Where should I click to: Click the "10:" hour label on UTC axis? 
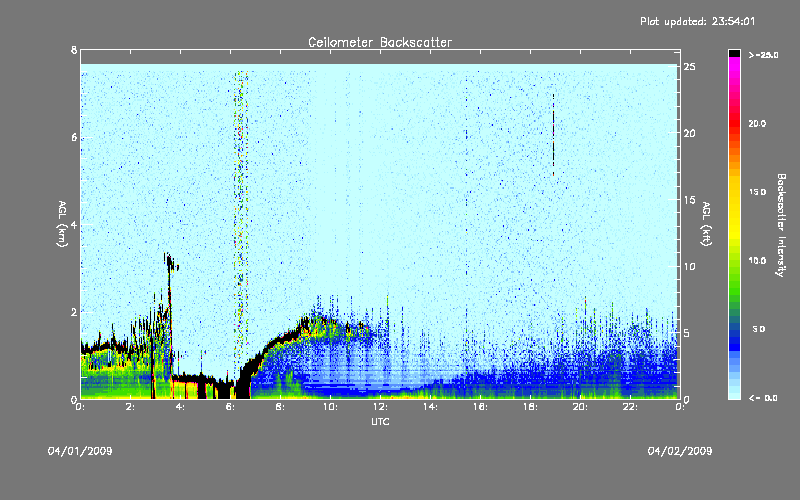[330, 407]
